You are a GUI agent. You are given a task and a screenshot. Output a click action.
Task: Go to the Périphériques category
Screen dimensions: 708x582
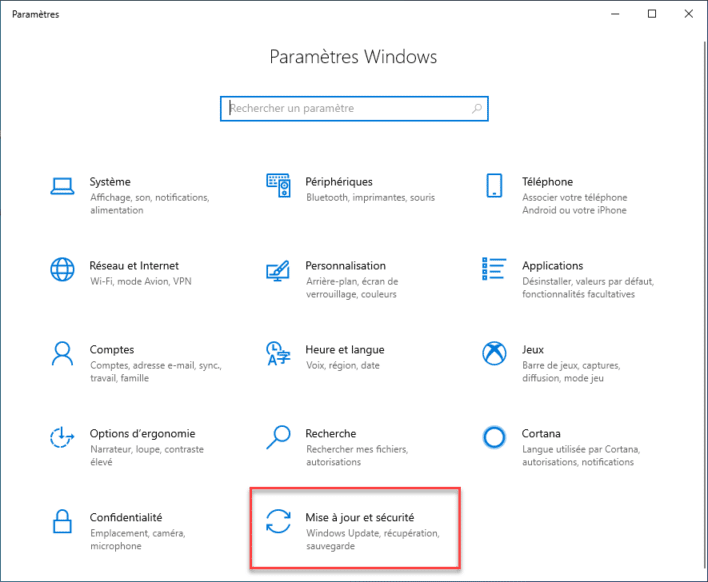339,182
